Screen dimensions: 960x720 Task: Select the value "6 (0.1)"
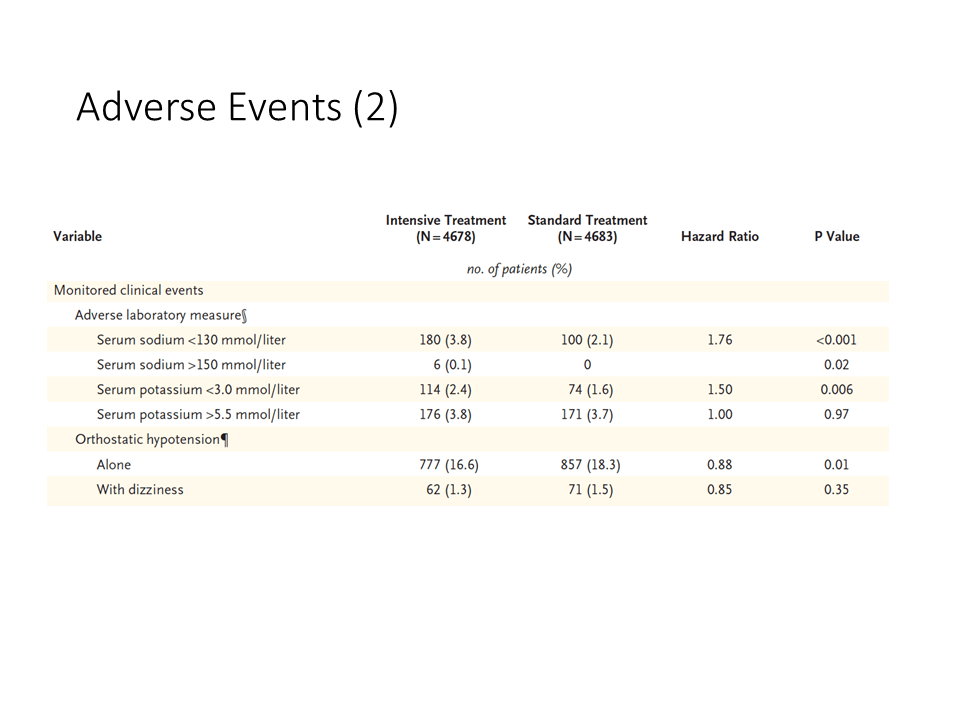point(452,365)
